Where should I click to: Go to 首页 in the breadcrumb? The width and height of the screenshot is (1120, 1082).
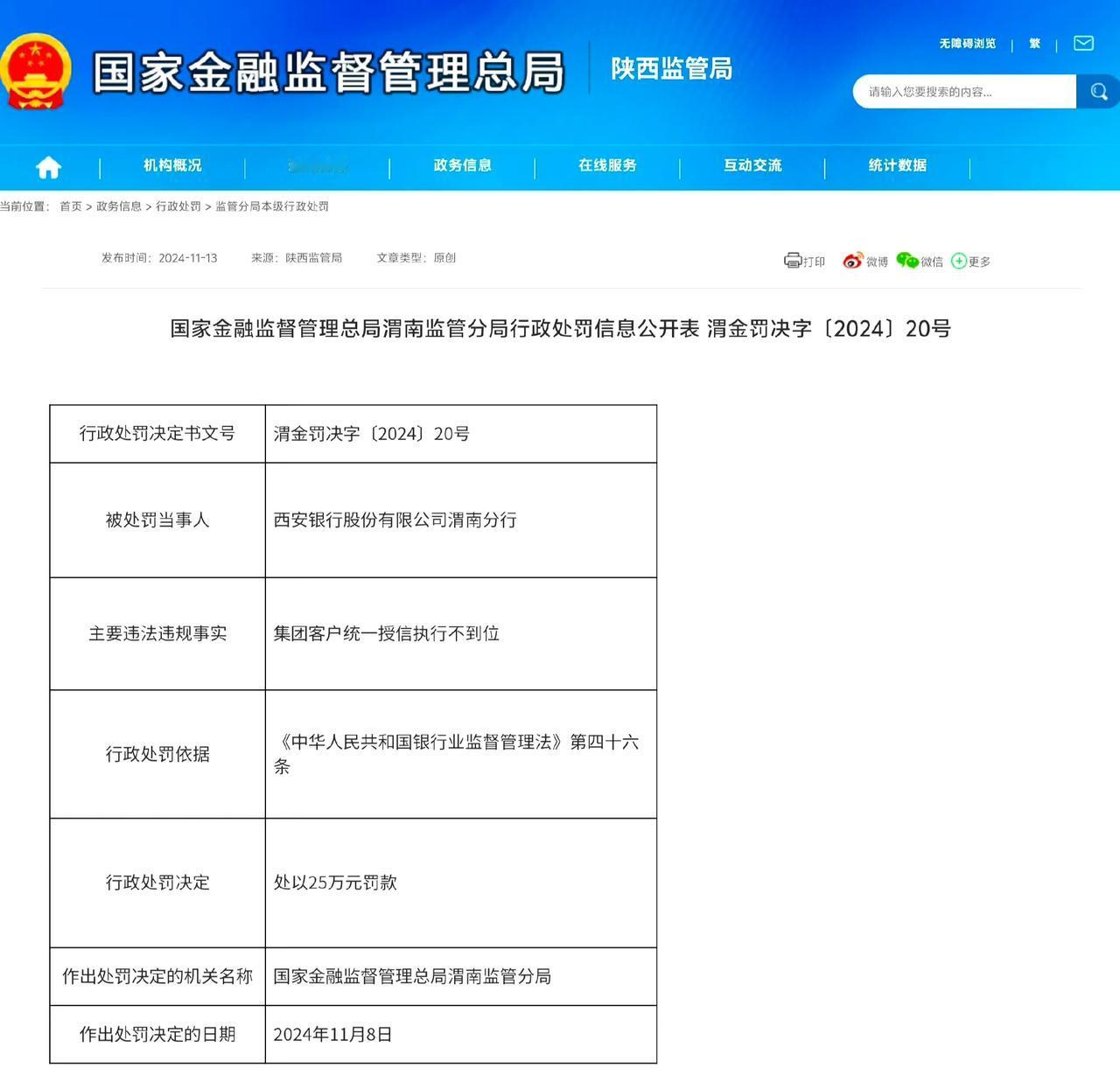point(71,206)
